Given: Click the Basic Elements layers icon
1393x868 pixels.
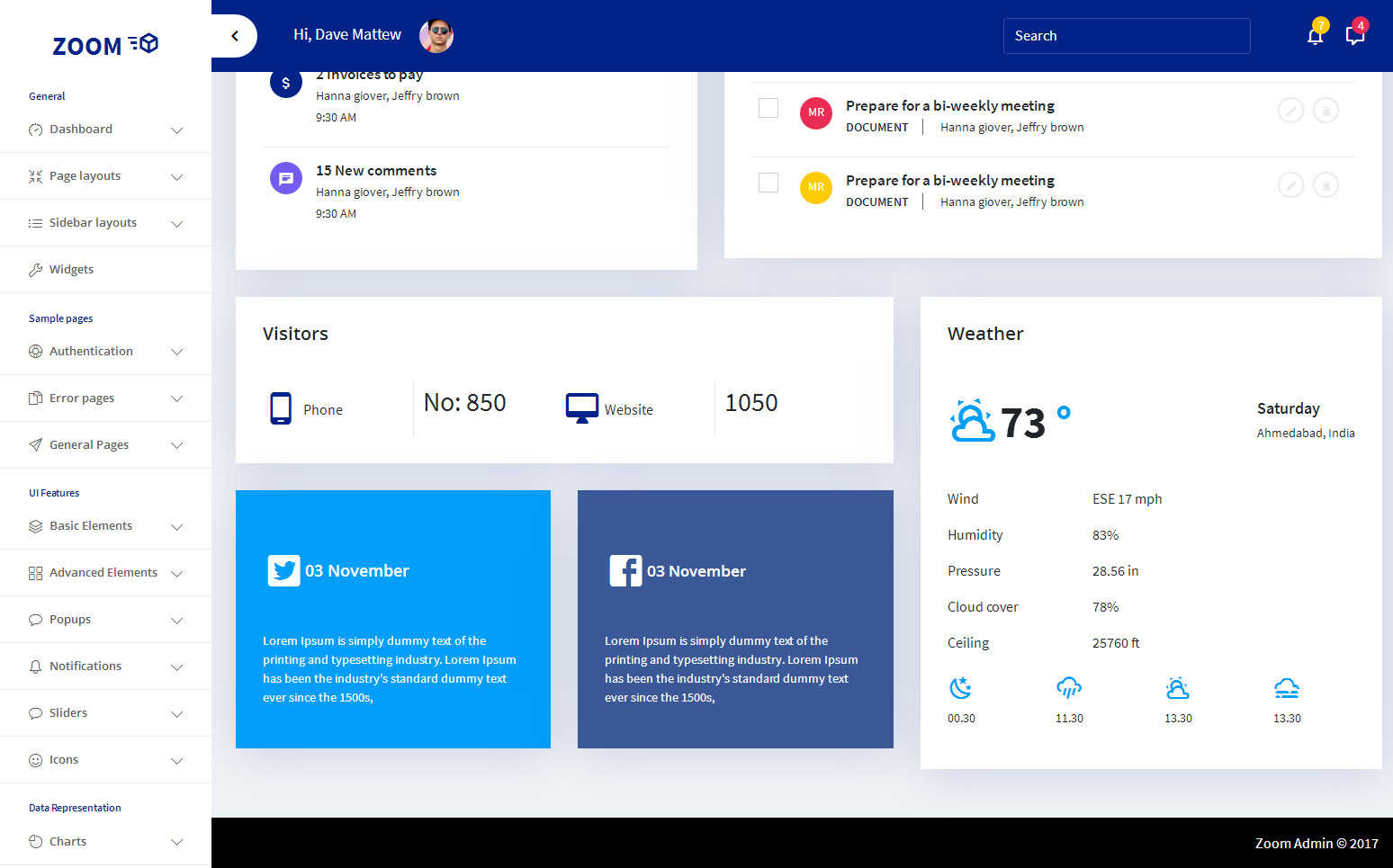Looking at the screenshot, I should pyautogui.click(x=35, y=526).
